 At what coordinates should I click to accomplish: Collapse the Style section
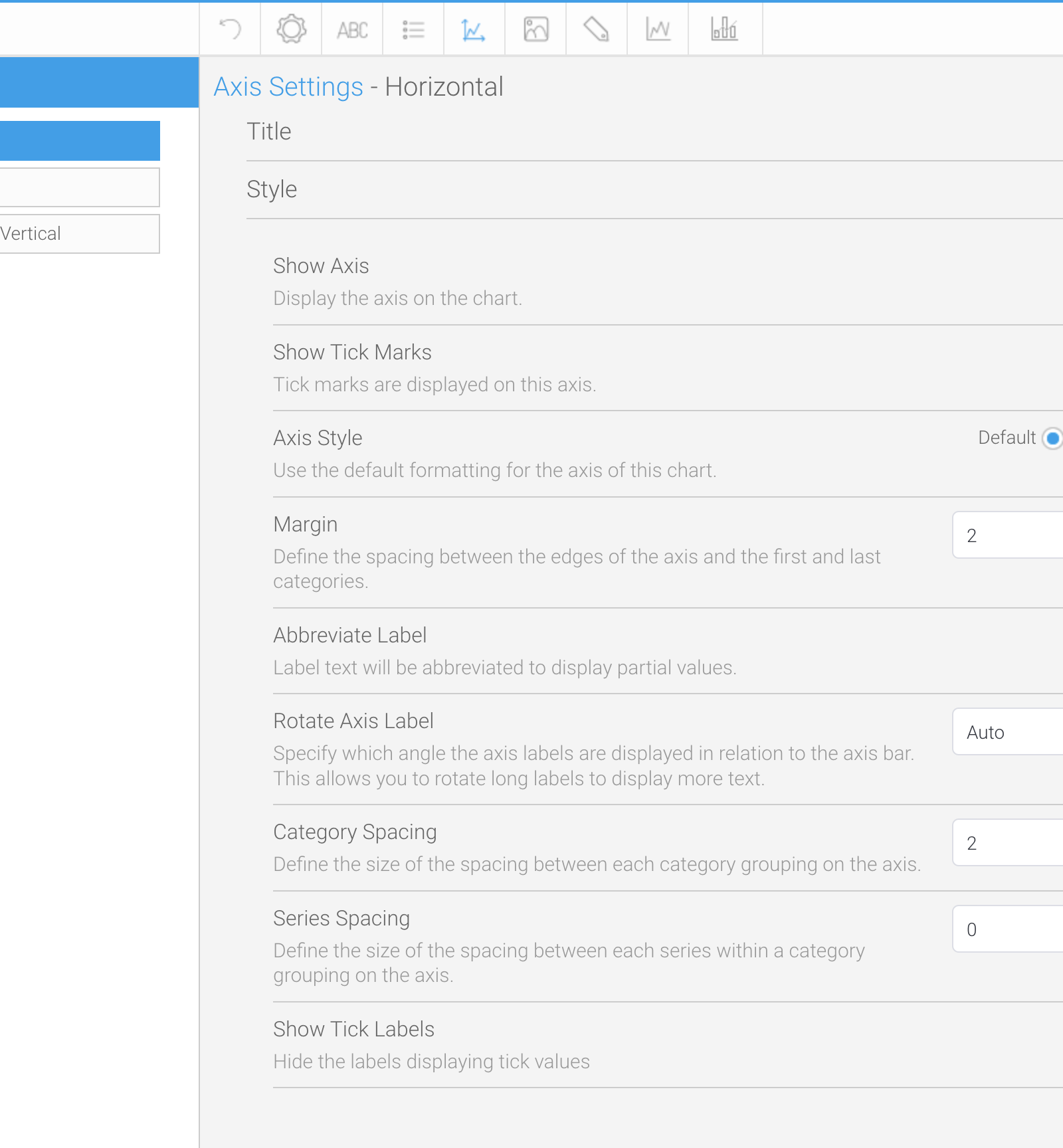pyautogui.click(x=272, y=189)
